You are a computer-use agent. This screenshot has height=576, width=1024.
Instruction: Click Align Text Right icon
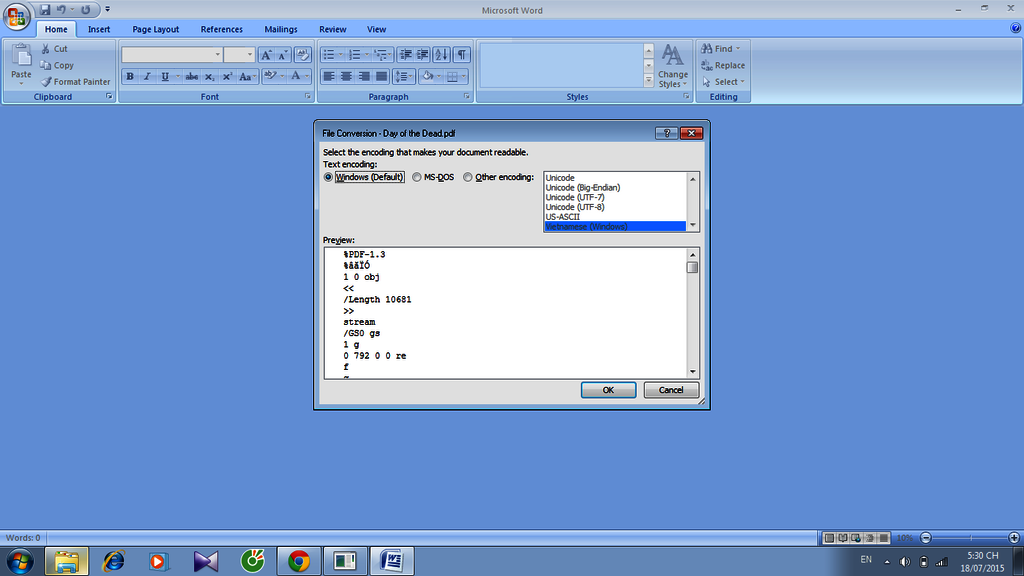pos(364,76)
